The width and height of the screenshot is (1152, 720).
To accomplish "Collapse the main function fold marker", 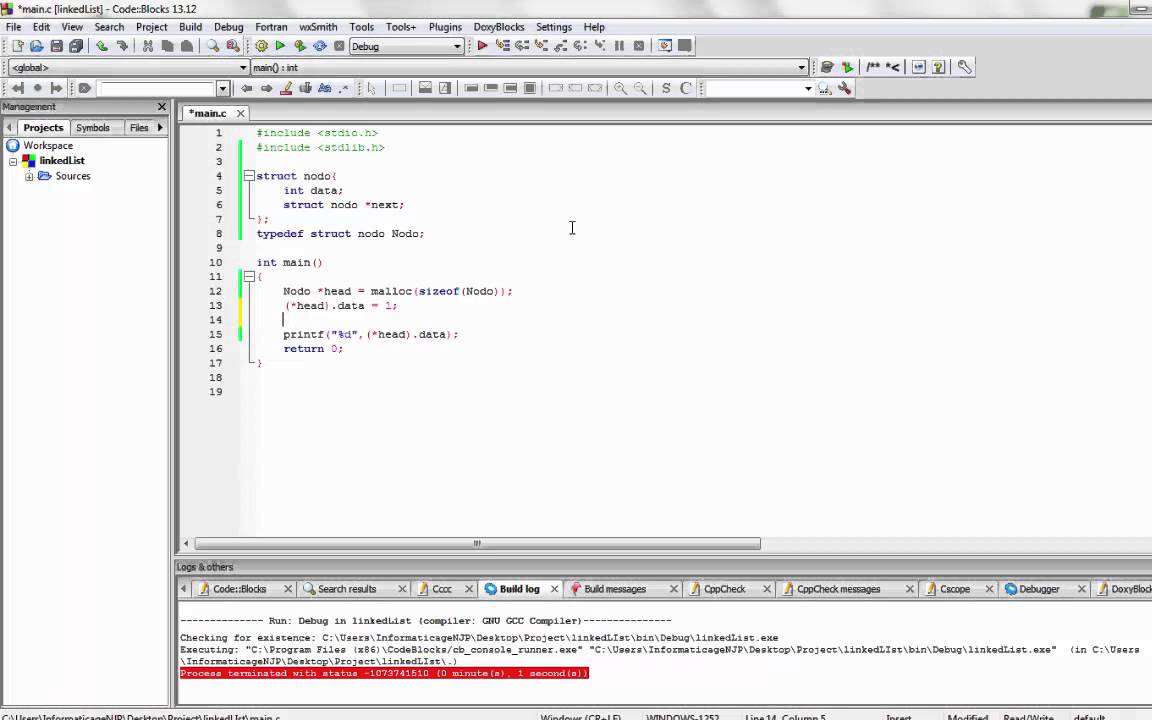I will click(249, 276).
